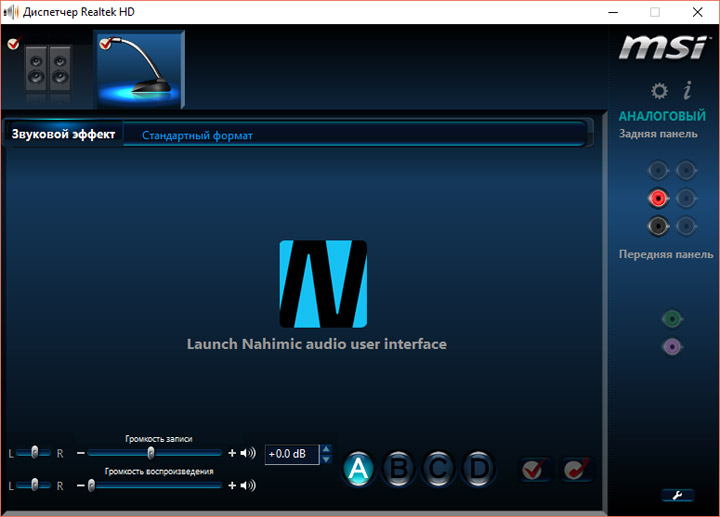Mute the recording volume speaker icon
The image size is (720, 517).
click(248, 453)
